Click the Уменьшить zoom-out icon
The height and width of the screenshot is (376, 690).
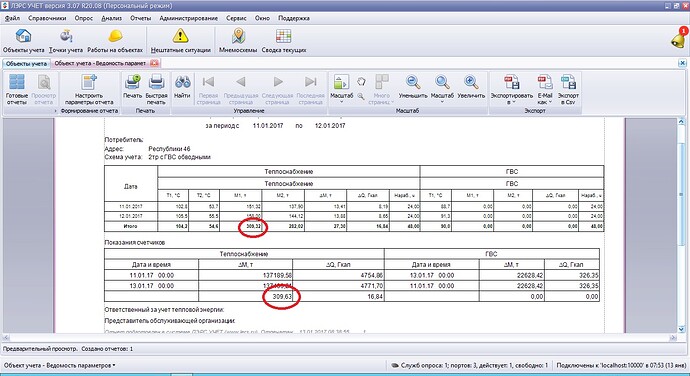pyautogui.click(x=413, y=82)
